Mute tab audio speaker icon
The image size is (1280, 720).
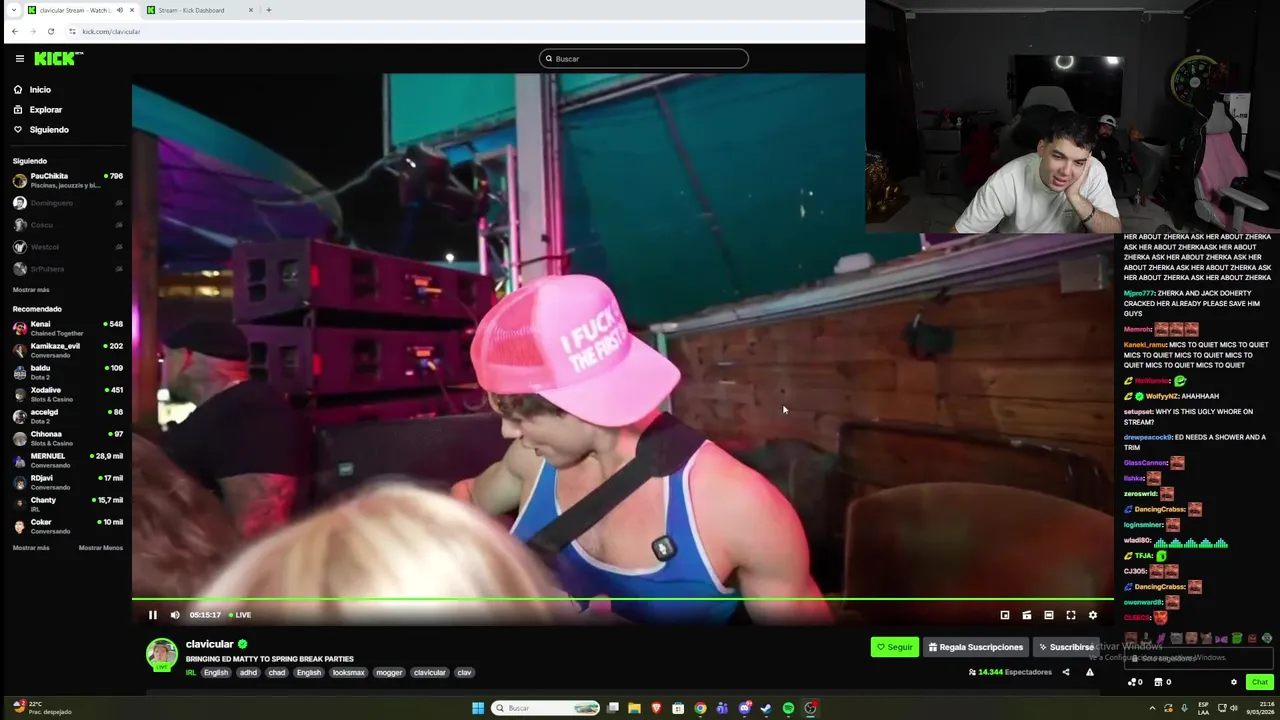click(x=119, y=10)
